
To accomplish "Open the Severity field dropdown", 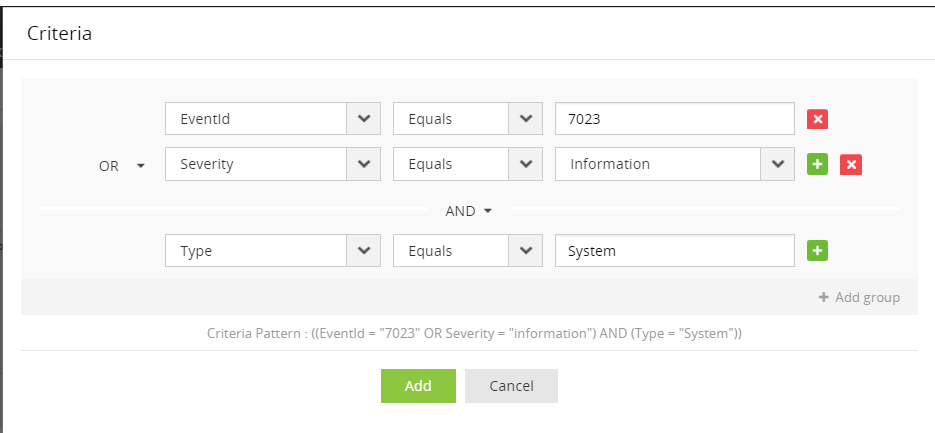I will (363, 165).
